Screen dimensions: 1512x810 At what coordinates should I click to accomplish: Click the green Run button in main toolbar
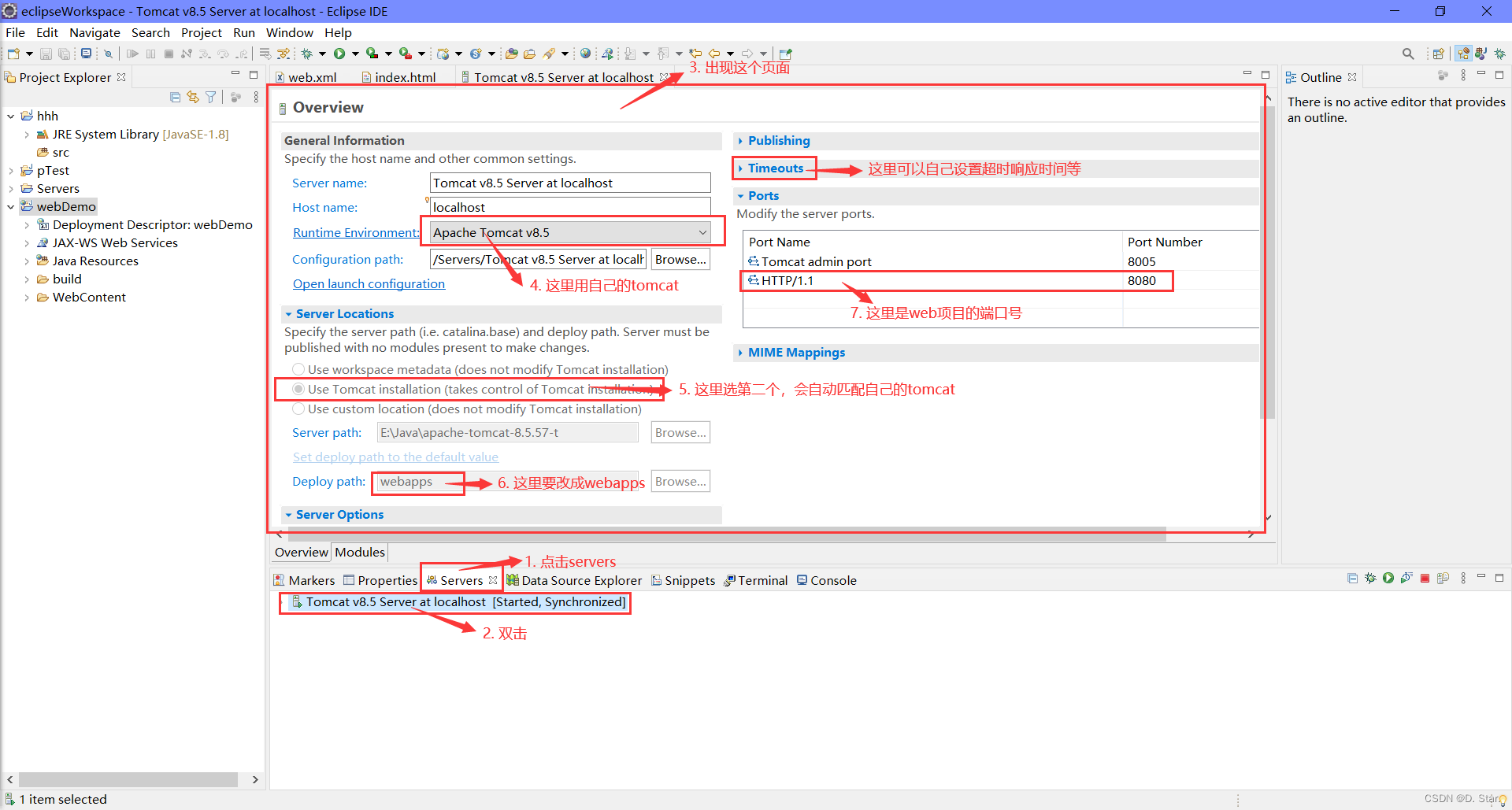(x=339, y=54)
